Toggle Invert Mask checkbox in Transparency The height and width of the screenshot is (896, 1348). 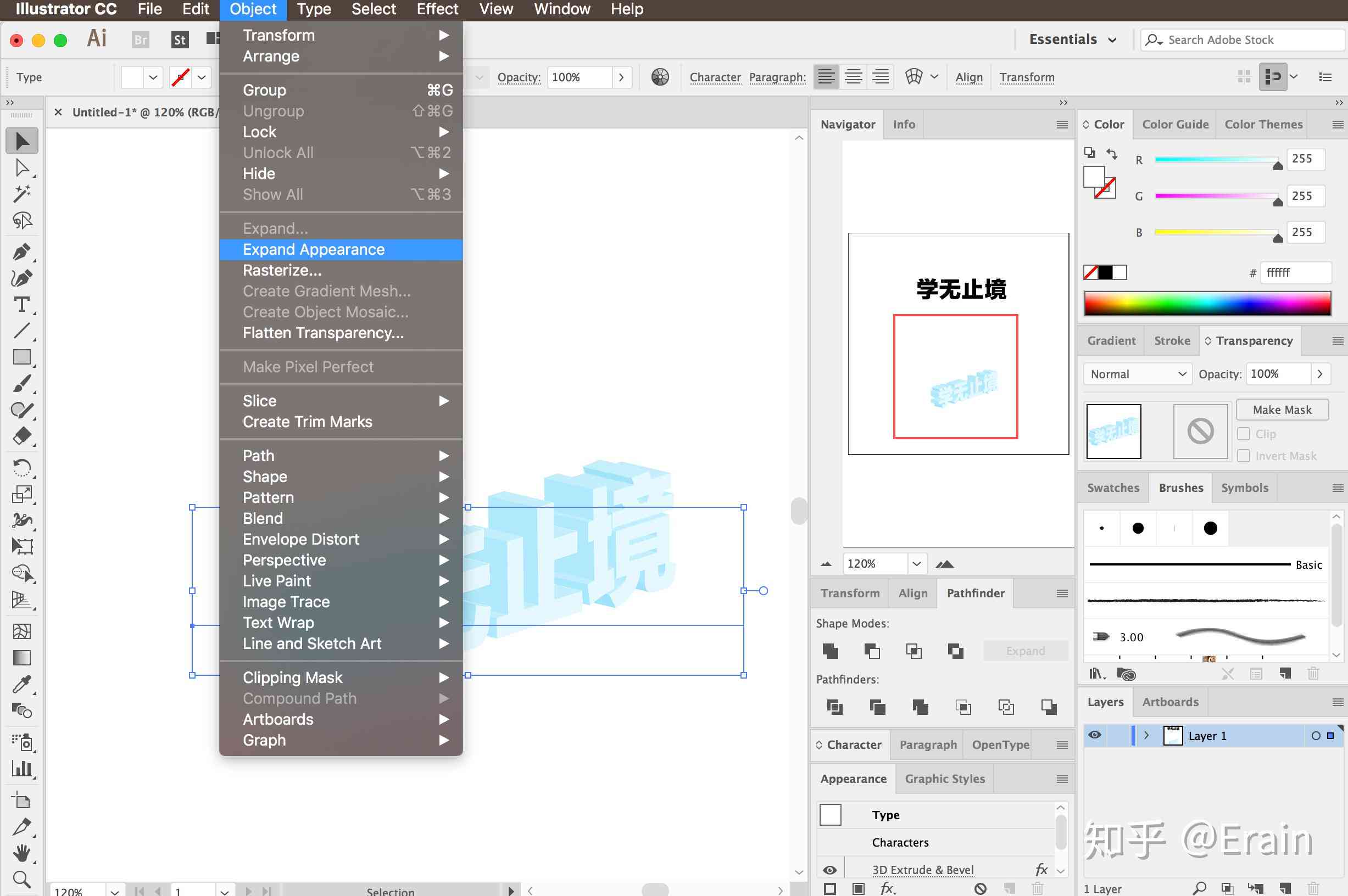click(1244, 455)
